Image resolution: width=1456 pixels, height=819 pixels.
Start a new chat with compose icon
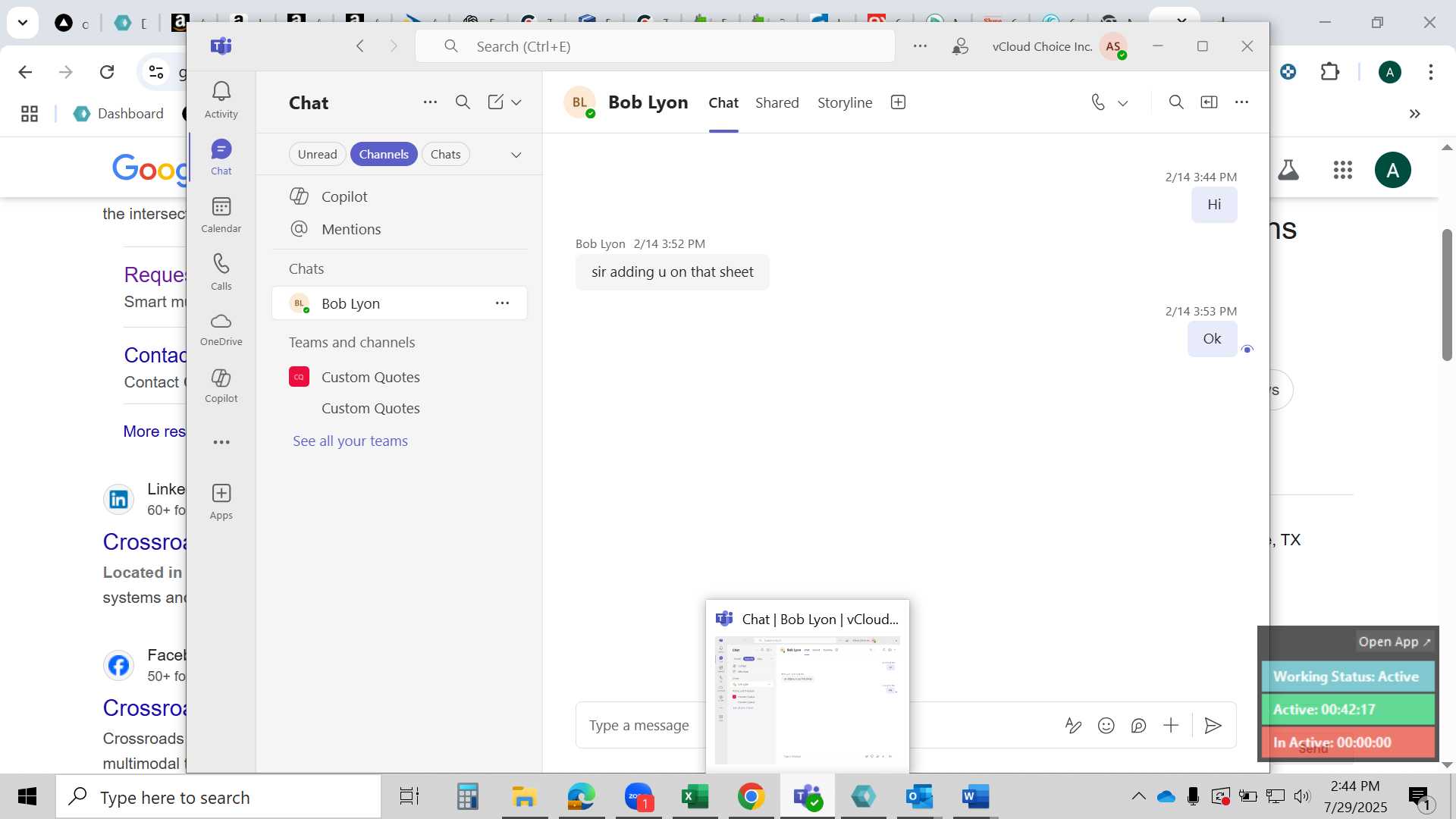point(495,102)
